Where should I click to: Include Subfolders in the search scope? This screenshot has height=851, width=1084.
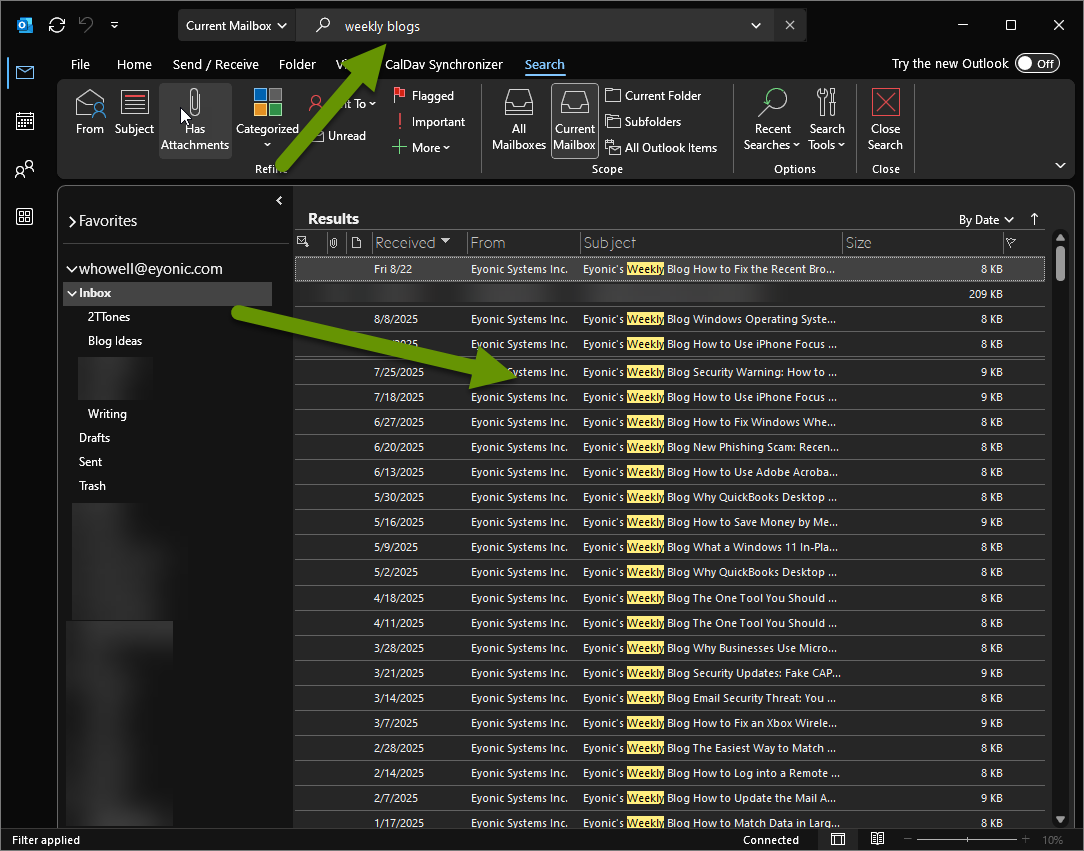tap(644, 122)
